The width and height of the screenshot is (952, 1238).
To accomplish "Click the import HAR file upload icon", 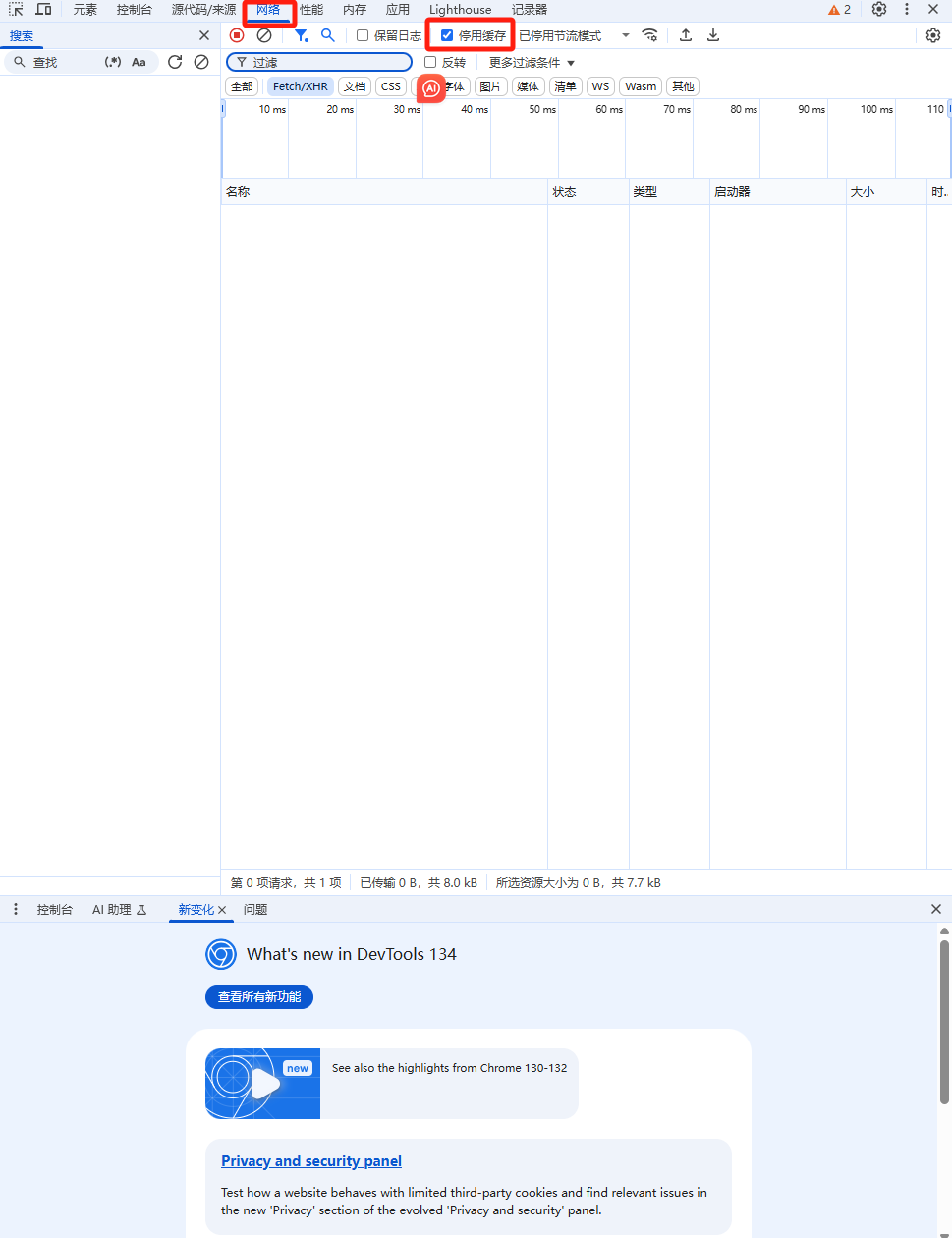I will point(686,35).
